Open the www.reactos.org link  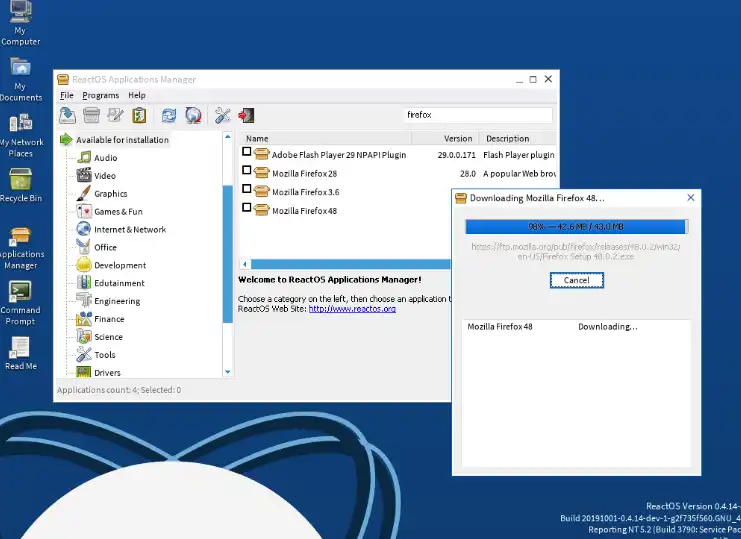(352, 309)
